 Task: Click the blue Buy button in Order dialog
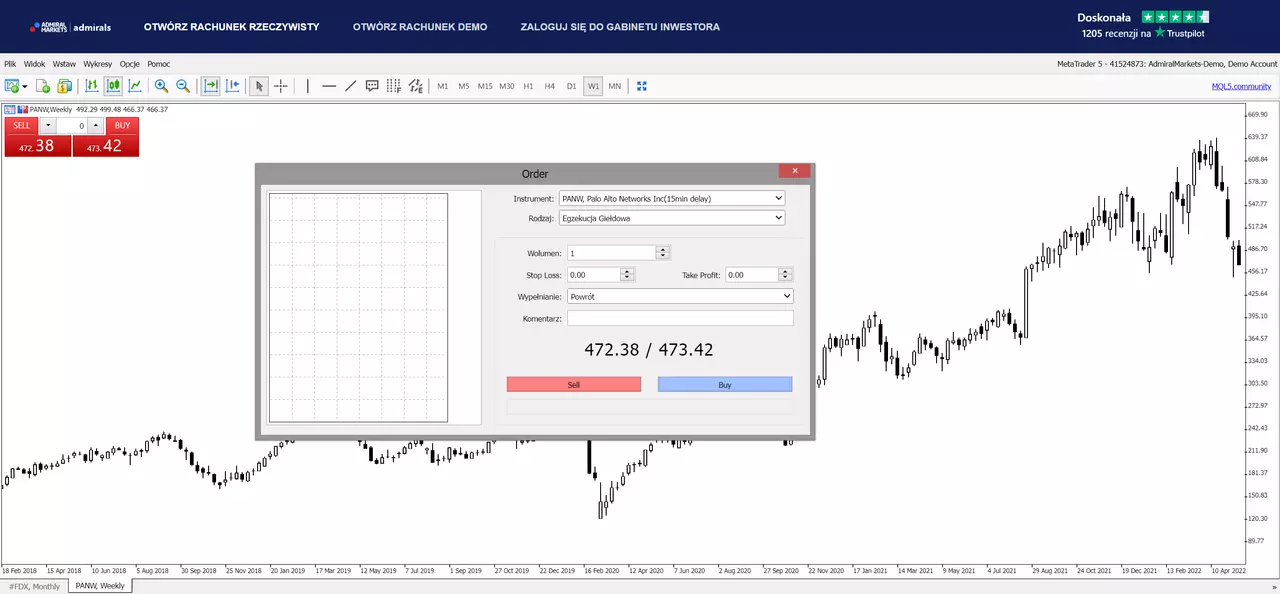tap(725, 384)
